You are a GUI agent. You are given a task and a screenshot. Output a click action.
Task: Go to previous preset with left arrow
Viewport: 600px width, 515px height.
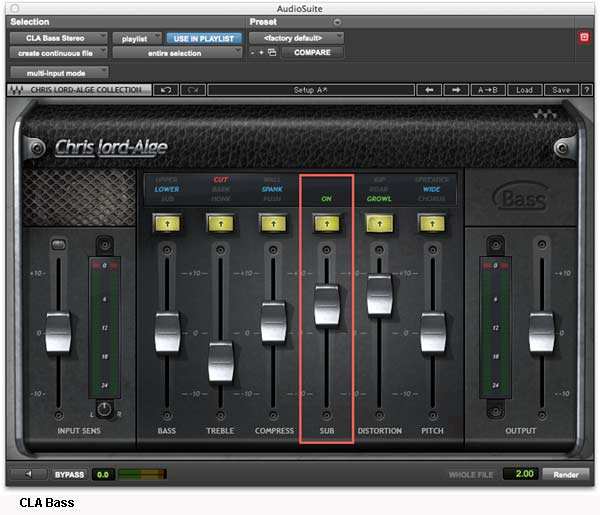(429, 90)
